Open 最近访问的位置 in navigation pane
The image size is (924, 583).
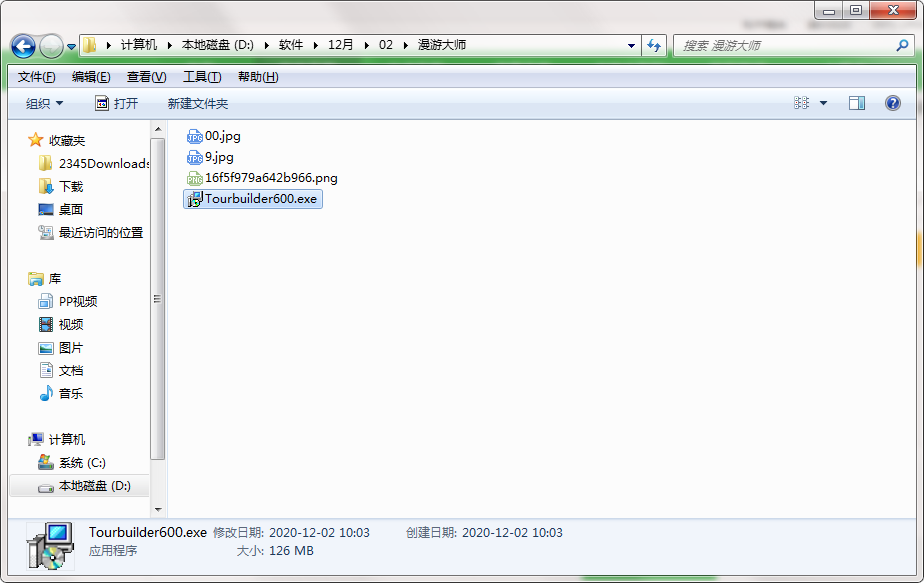[x=91, y=232]
